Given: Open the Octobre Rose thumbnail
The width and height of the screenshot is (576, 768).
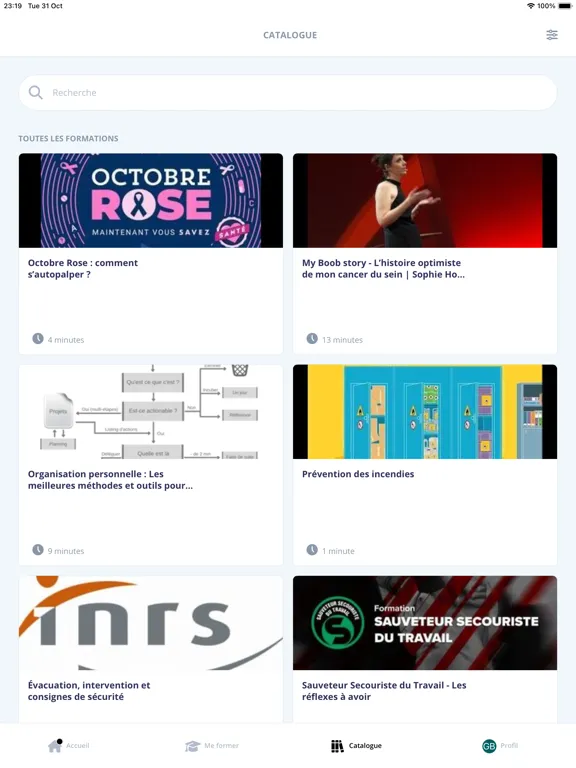Looking at the screenshot, I should 151,200.
